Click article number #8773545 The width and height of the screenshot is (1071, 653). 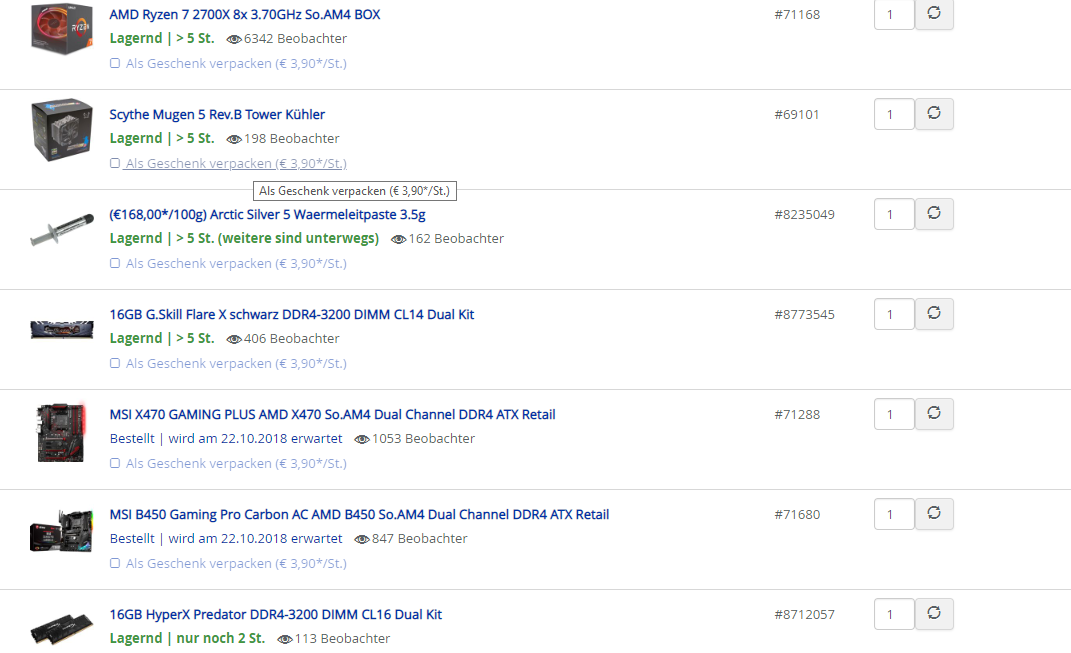pyautogui.click(x=805, y=314)
